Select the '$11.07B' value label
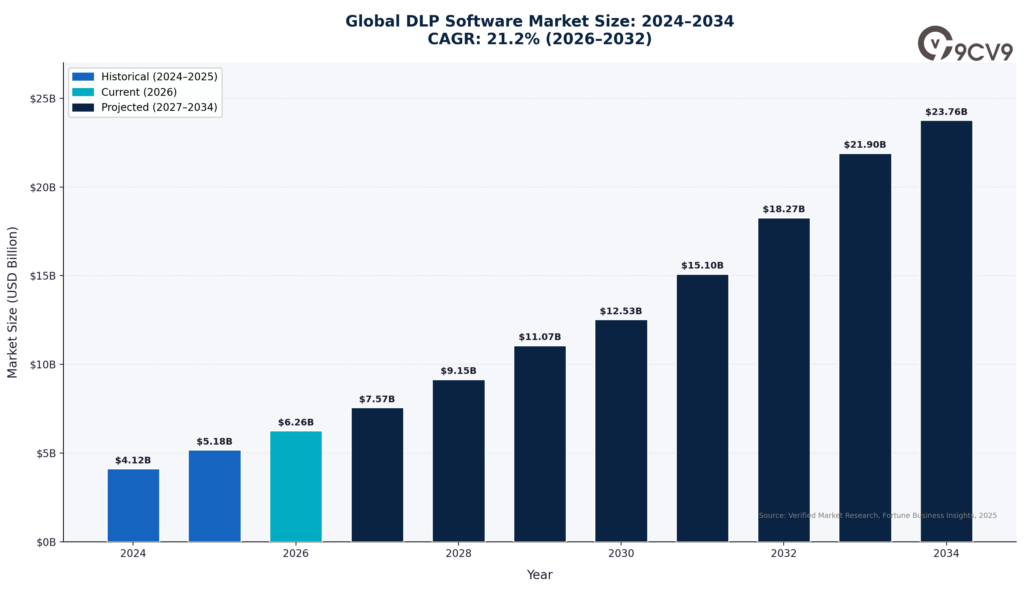 [x=540, y=337]
